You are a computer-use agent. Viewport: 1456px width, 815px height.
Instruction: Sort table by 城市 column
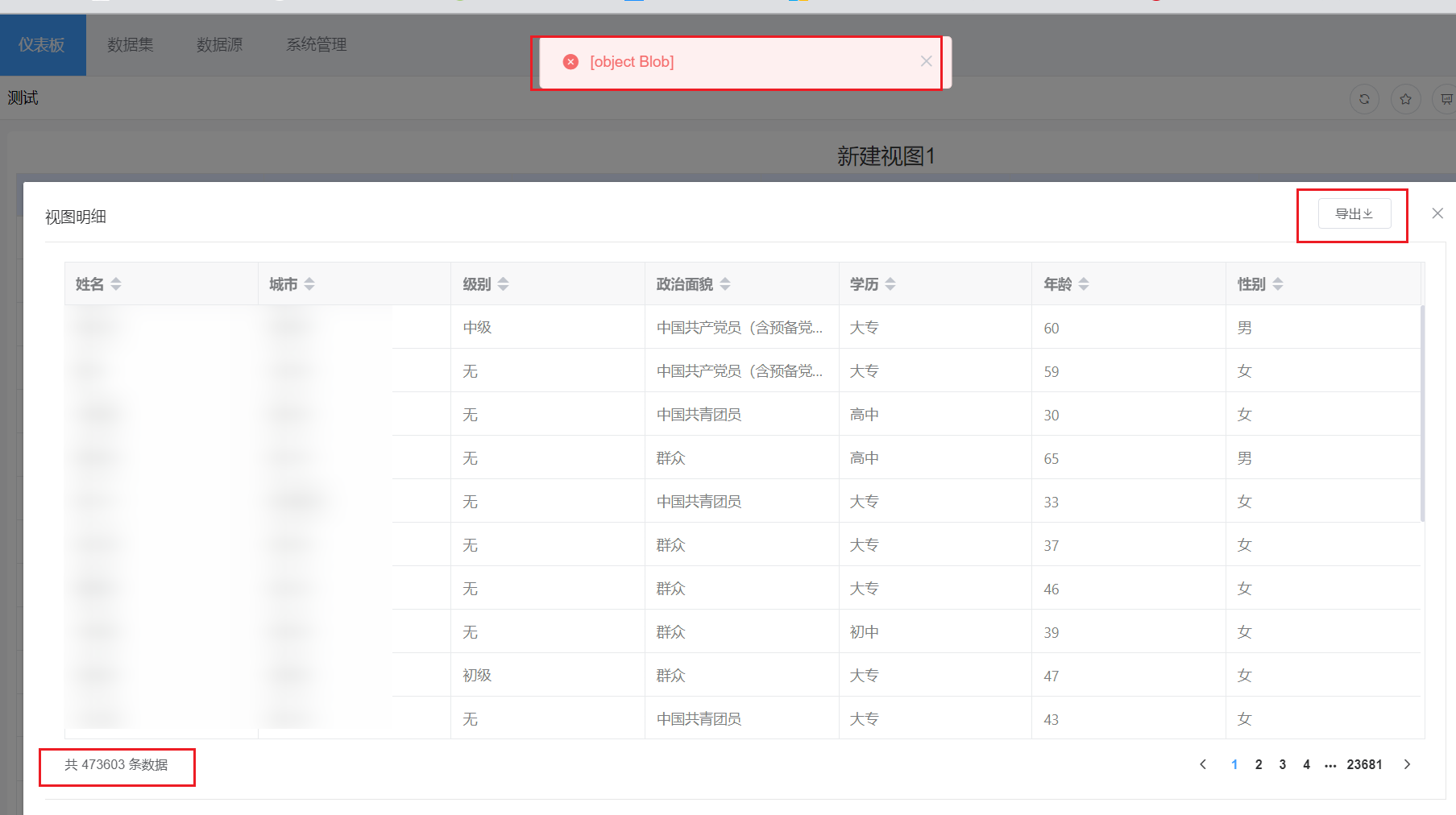pyautogui.click(x=309, y=283)
